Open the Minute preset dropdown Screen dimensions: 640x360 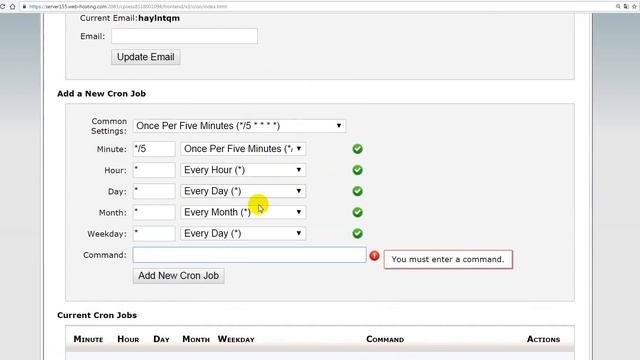point(243,149)
